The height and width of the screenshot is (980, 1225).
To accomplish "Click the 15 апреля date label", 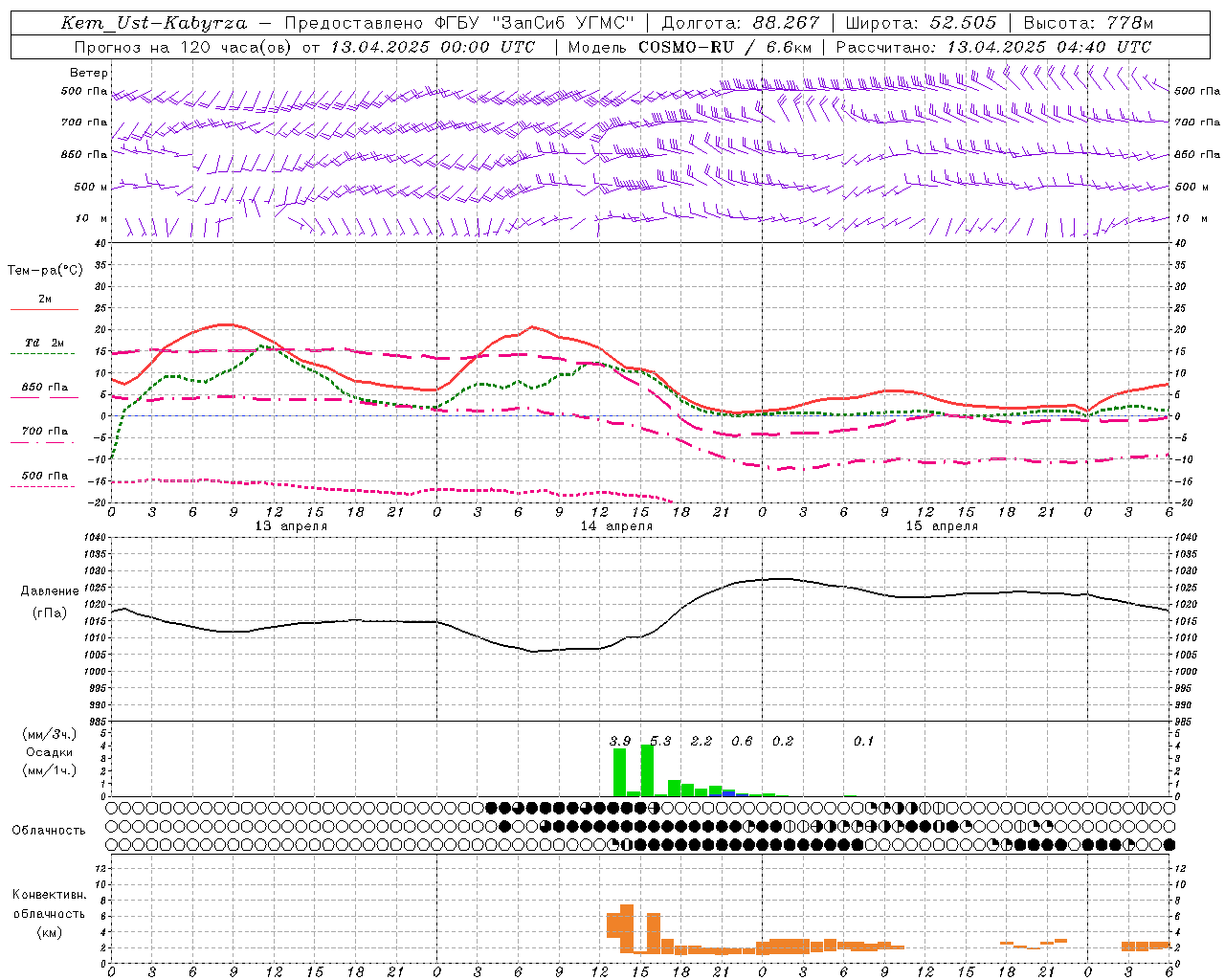I will click(x=942, y=526).
